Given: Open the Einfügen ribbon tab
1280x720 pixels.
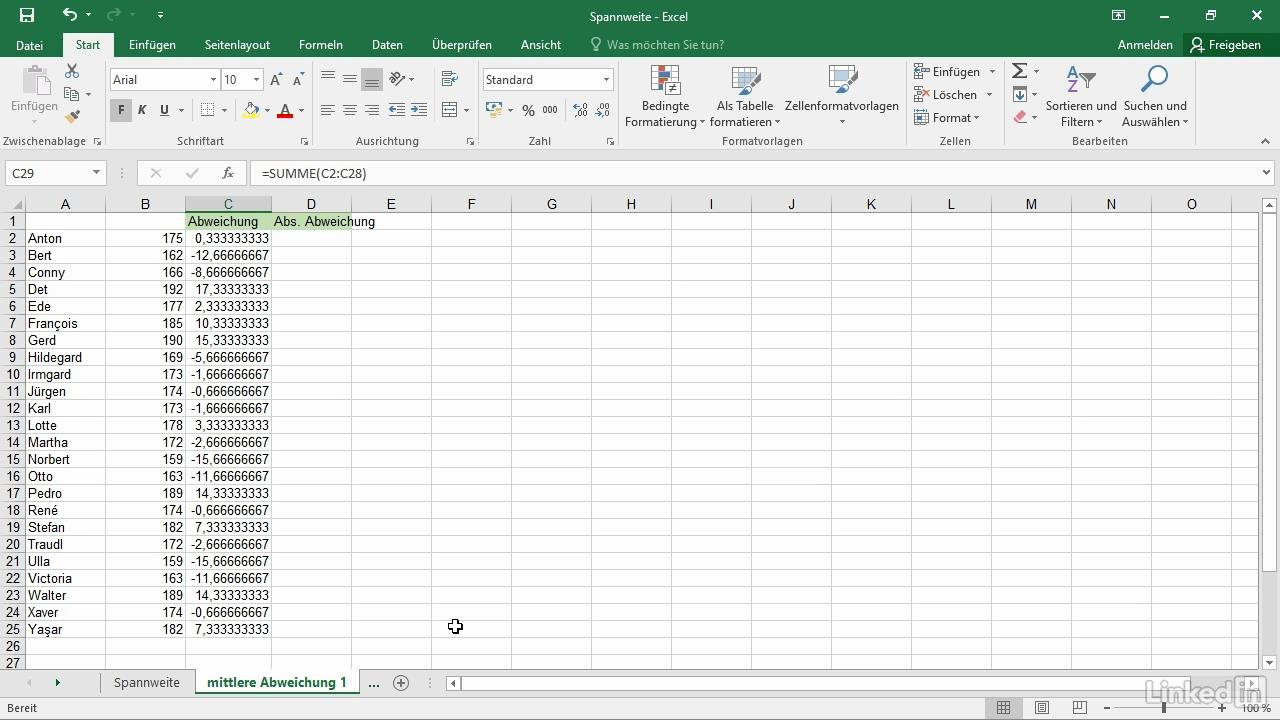Looking at the screenshot, I should coord(152,45).
